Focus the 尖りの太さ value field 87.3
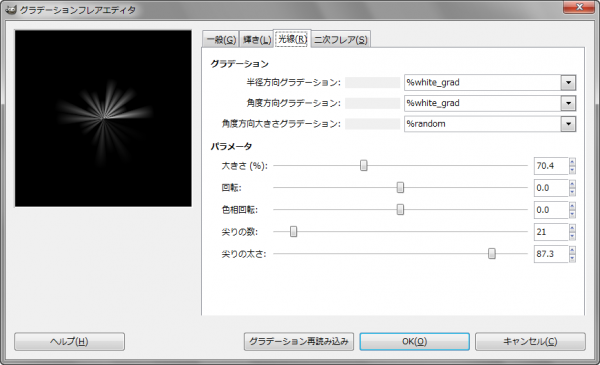 (x=551, y=254)
